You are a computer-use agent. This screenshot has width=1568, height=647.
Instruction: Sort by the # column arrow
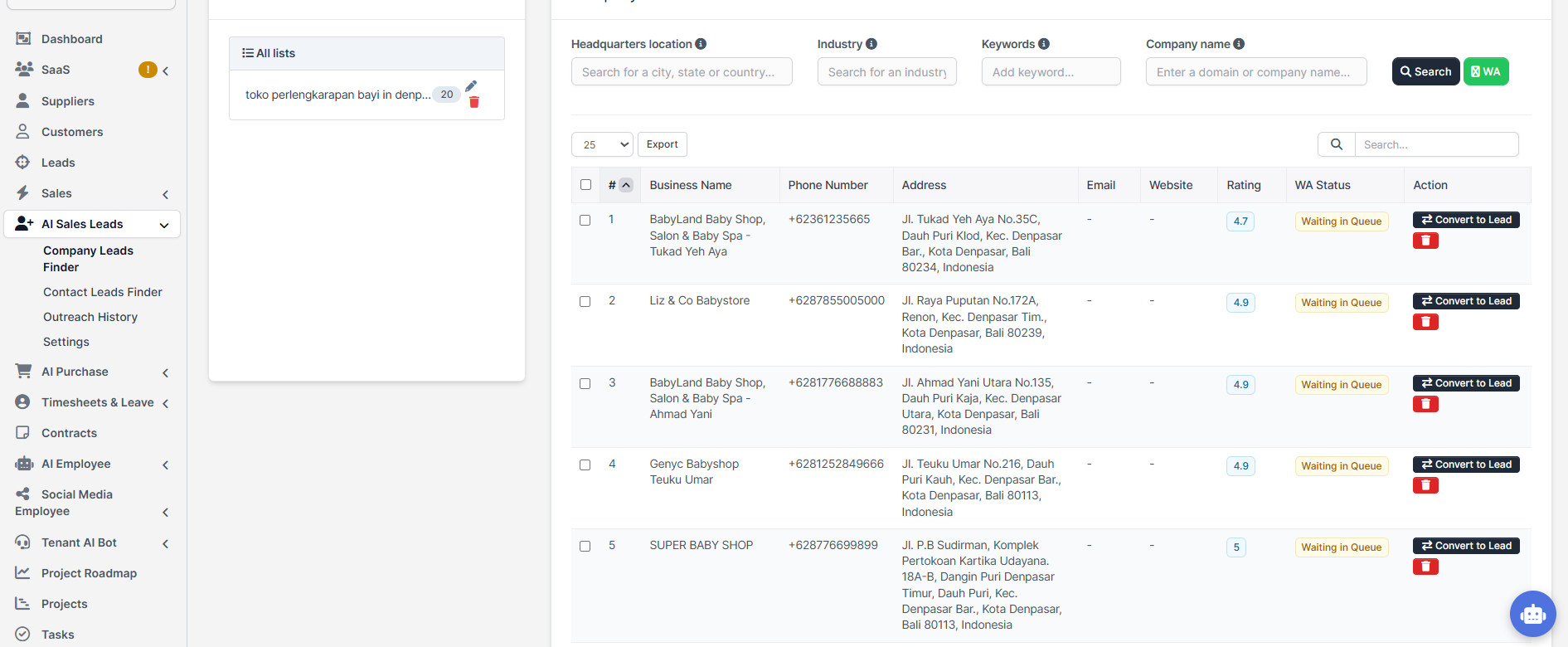point(626,185)
